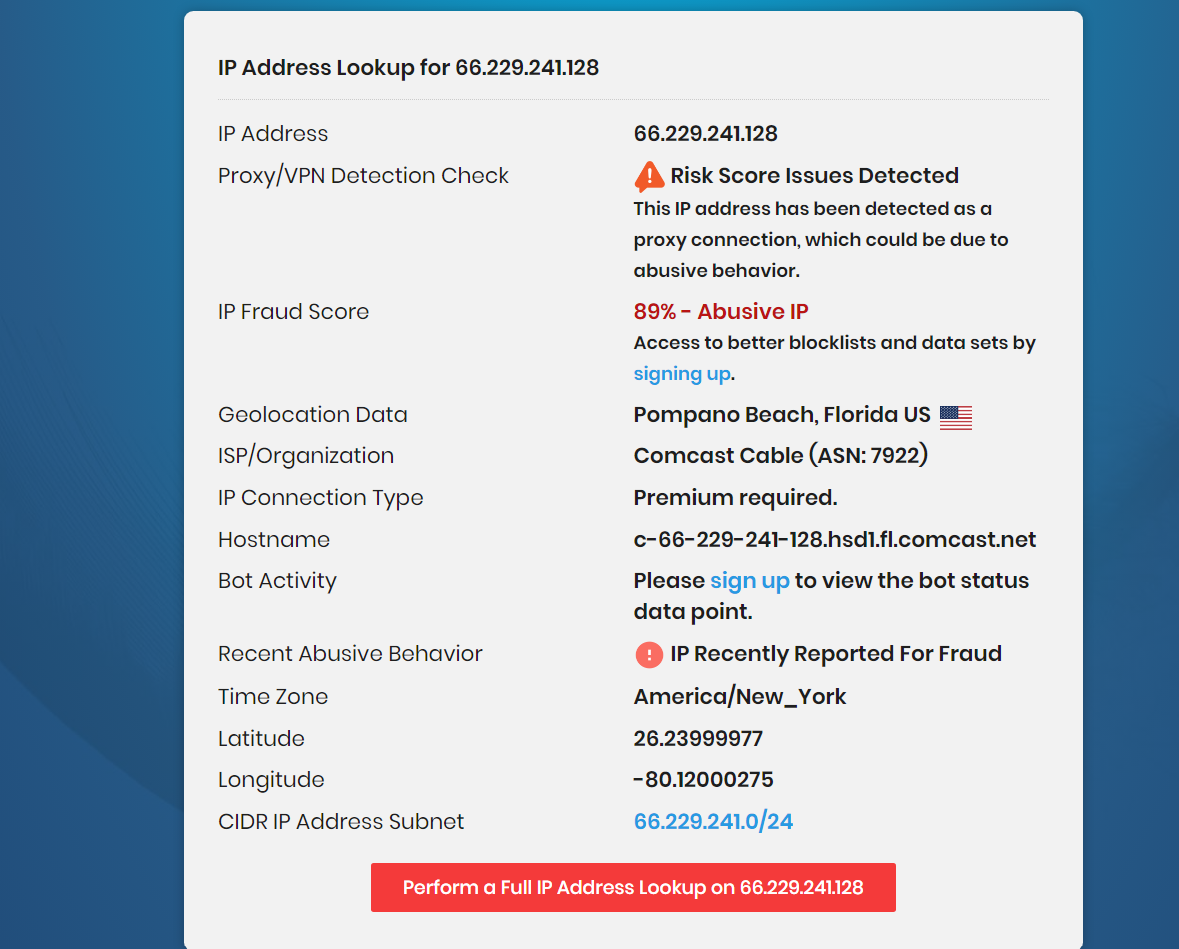The height and width of the screenshot is (949, 1179).
Task: Click the '89% - Abusive IP' score
Action: 721,312
